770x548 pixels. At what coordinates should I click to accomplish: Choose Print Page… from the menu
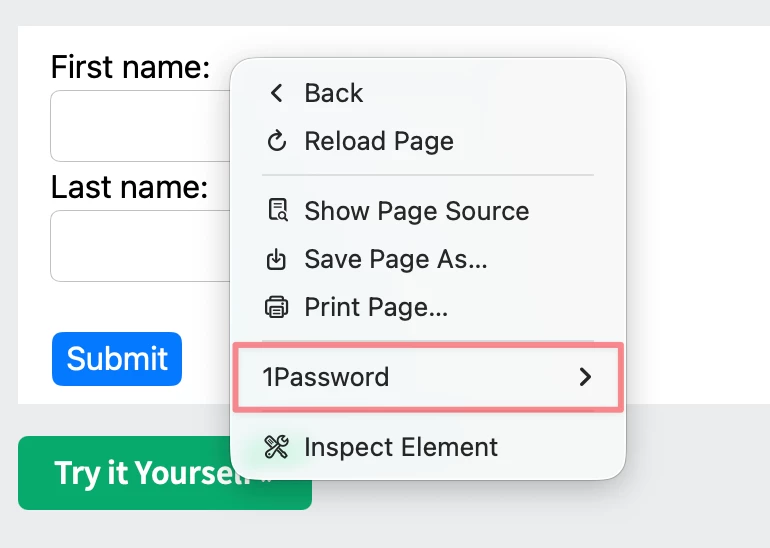tap(428, 307)
